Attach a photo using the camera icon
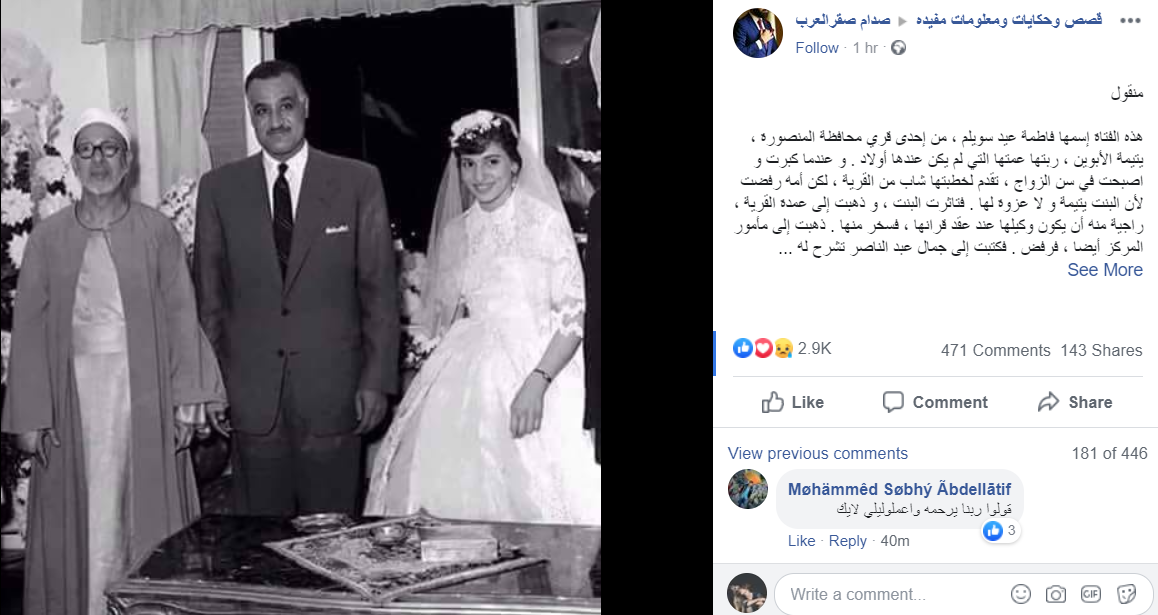Viewport: 1158px width, 615px height. point(1056,594)
